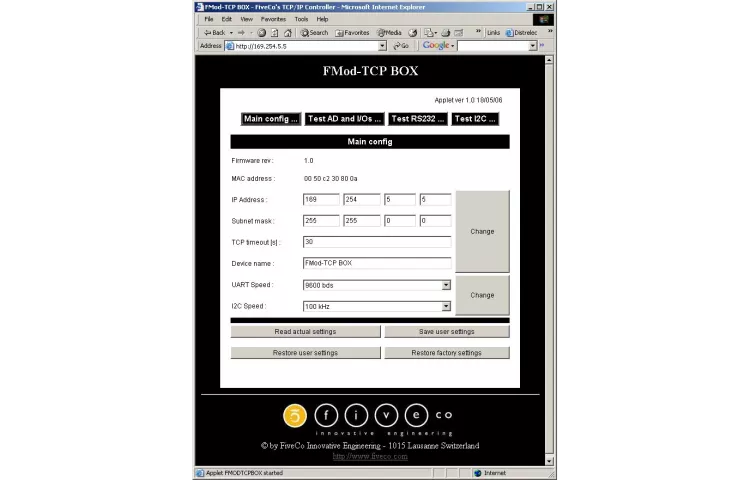
Task: Follow the http://www.fiveco.com link
Action: [370, 456]
